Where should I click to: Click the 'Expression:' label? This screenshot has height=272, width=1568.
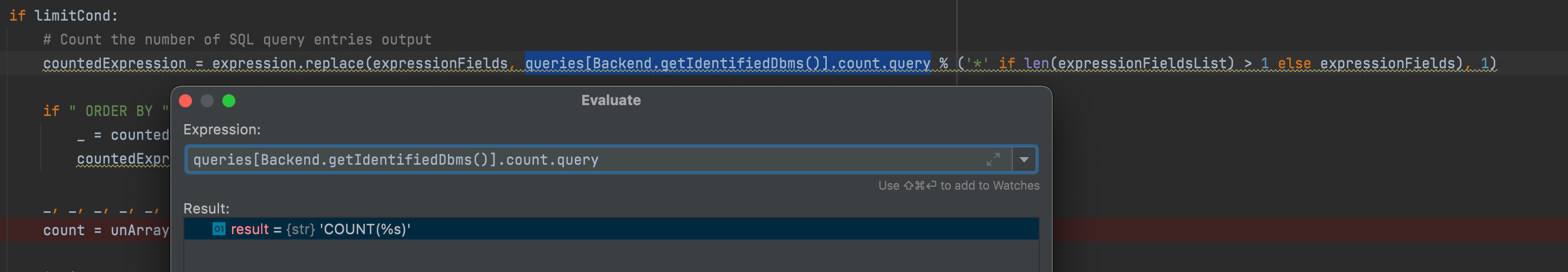coord(222,129)
